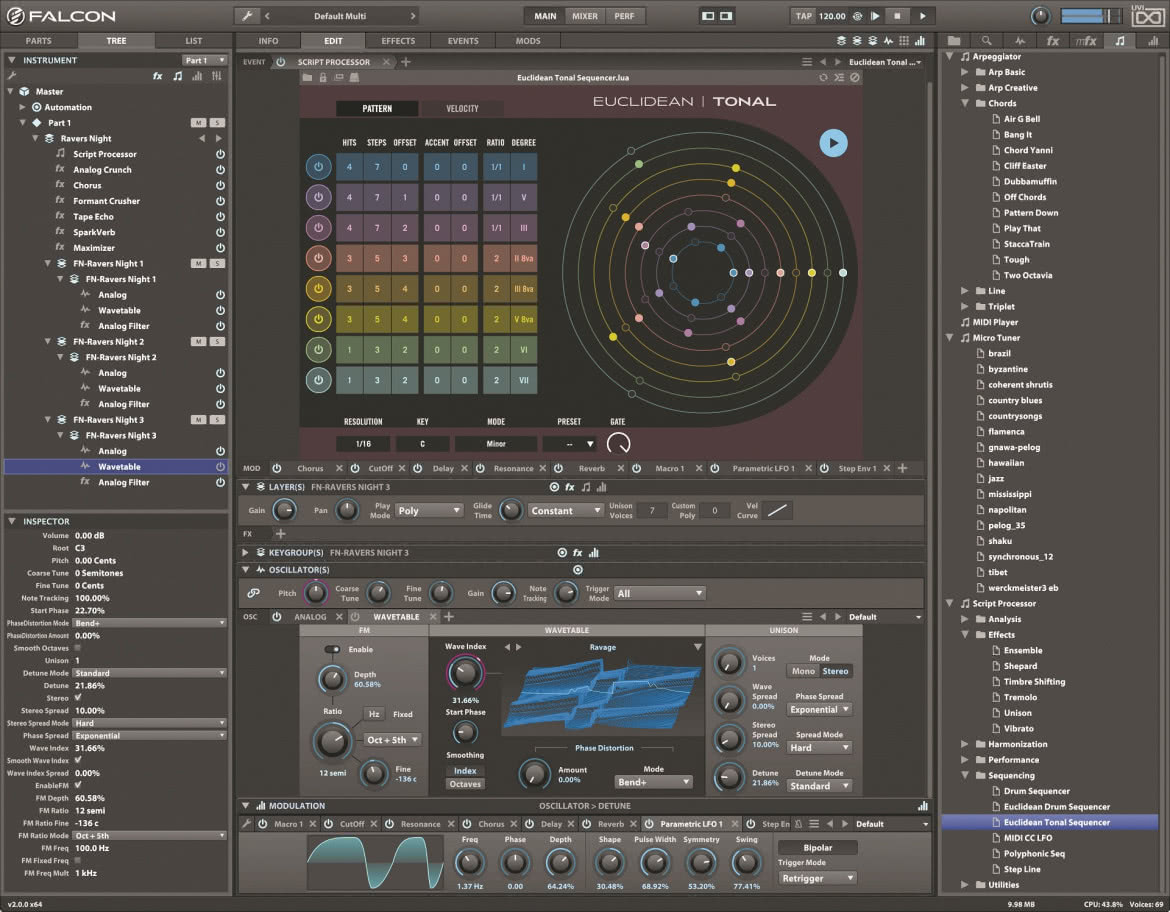Click the link chain icon beside Pitch knob
The image size is (1170, 912).
point(254,593)
